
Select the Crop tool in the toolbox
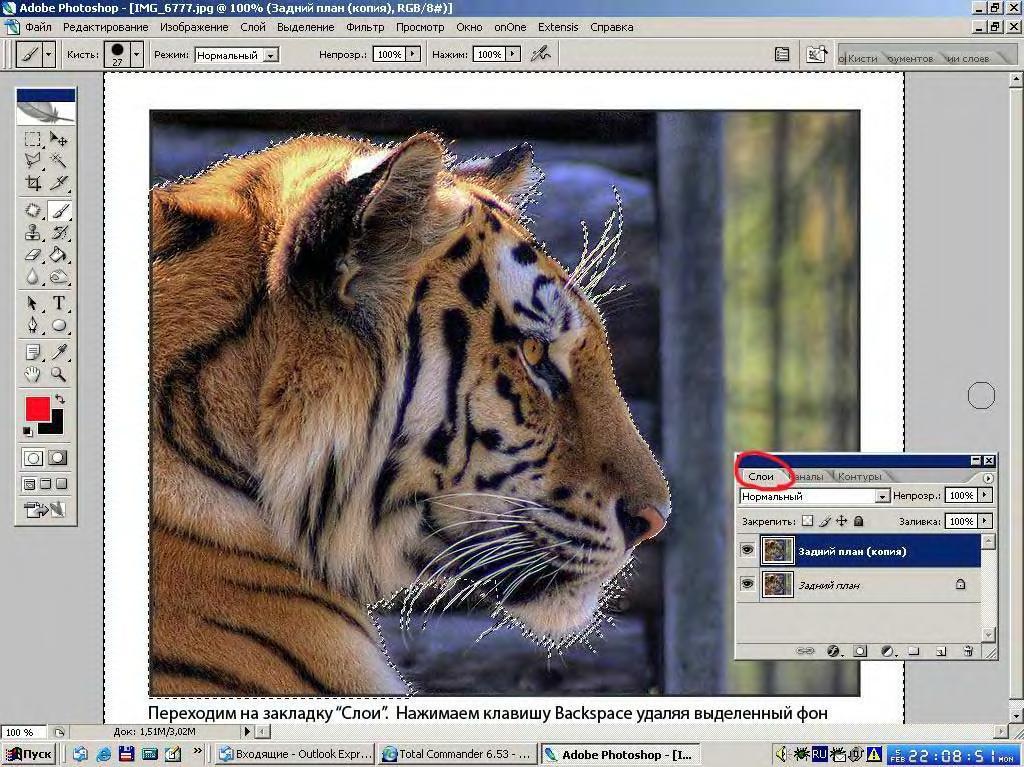32,182
